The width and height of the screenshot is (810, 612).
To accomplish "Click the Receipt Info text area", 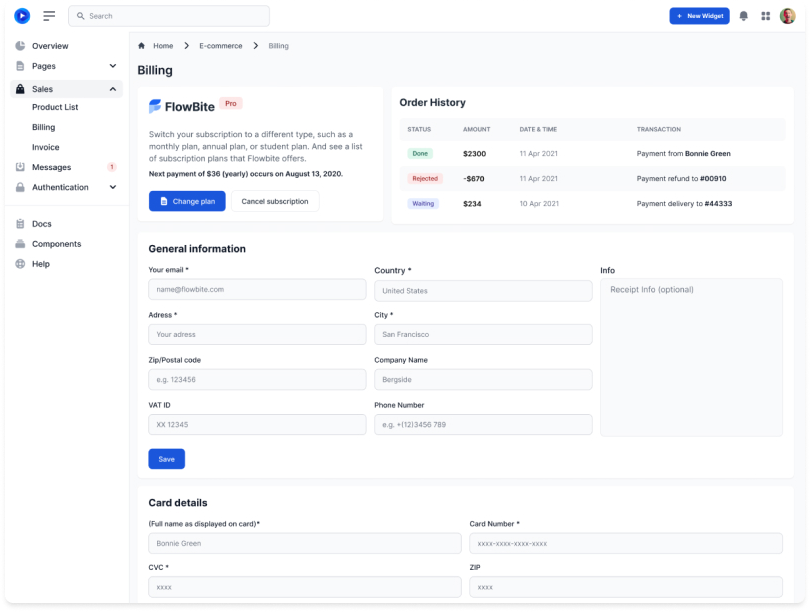I will tap(691, 357).
